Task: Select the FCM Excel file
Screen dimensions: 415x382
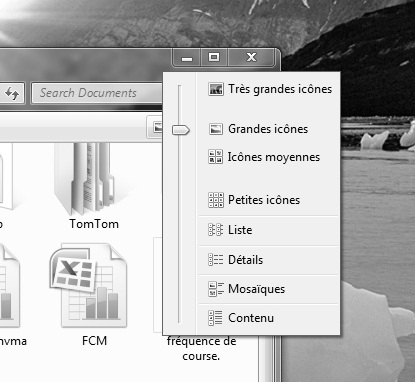Action: click(89, 295)
